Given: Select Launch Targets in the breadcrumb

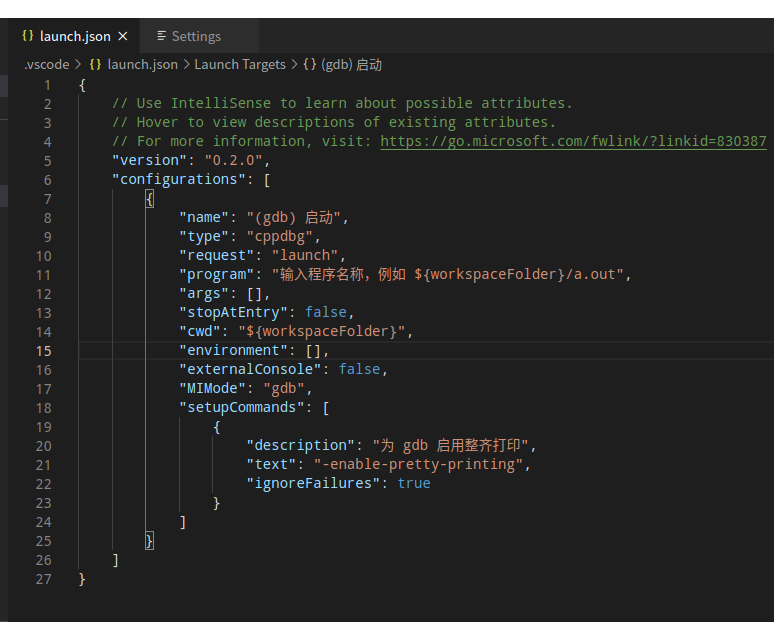Looking at the screenshot, I should coord(240,65).
